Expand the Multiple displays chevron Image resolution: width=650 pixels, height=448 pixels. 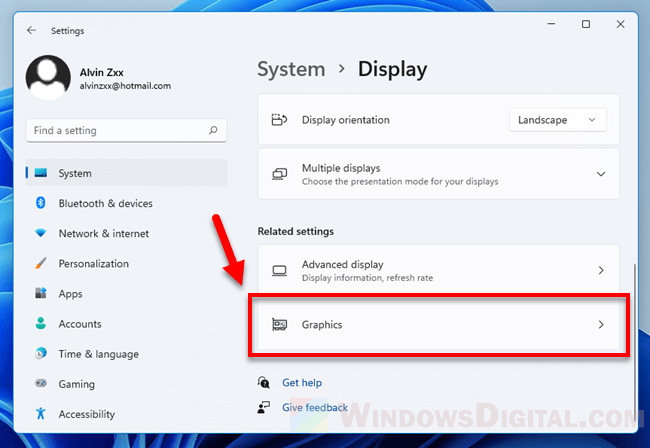[x=601, y=174]
